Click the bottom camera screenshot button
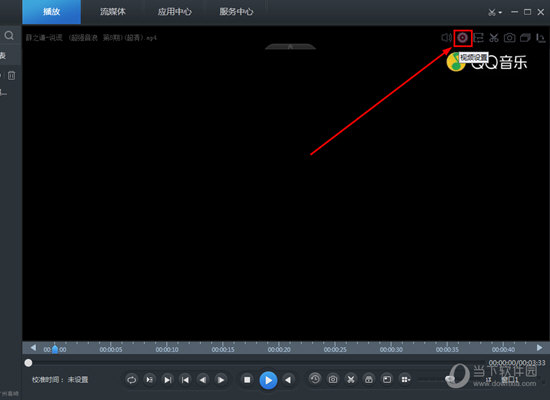The image size is (550, 400). point(333,379)
